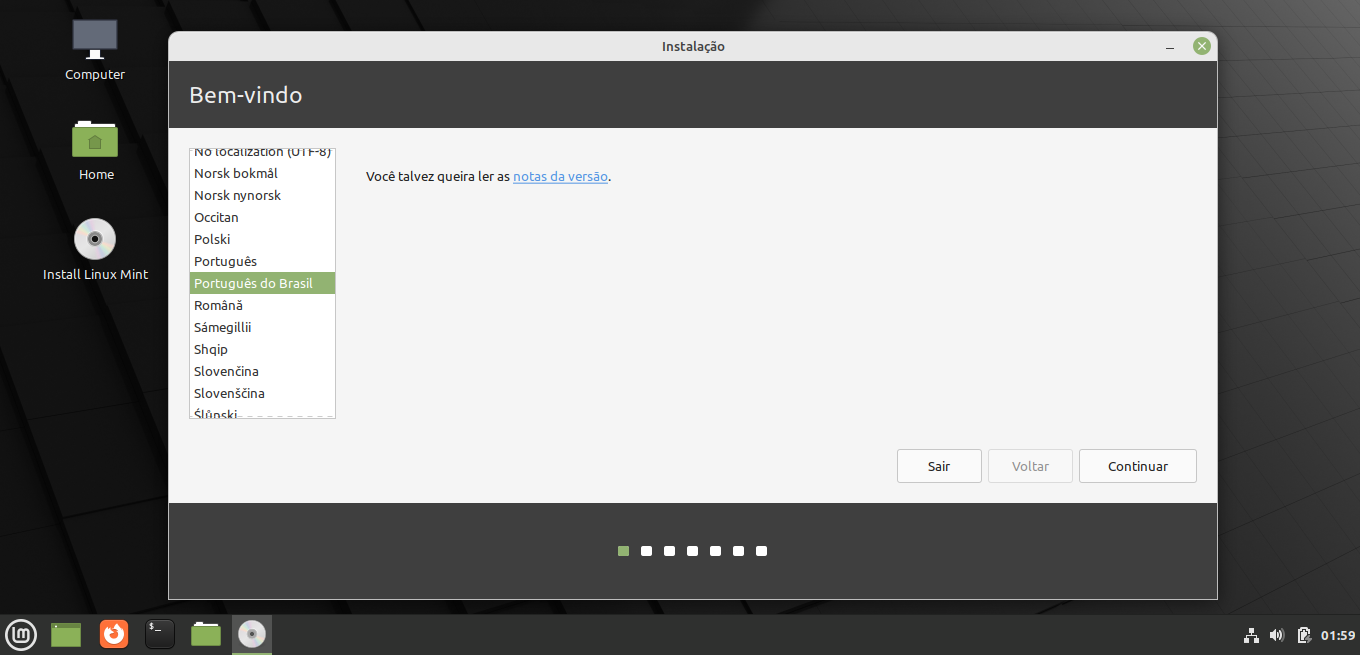Screen dimensions: 1360x655
Task: Click the Instalação window title bar
Action: (693, 46)
